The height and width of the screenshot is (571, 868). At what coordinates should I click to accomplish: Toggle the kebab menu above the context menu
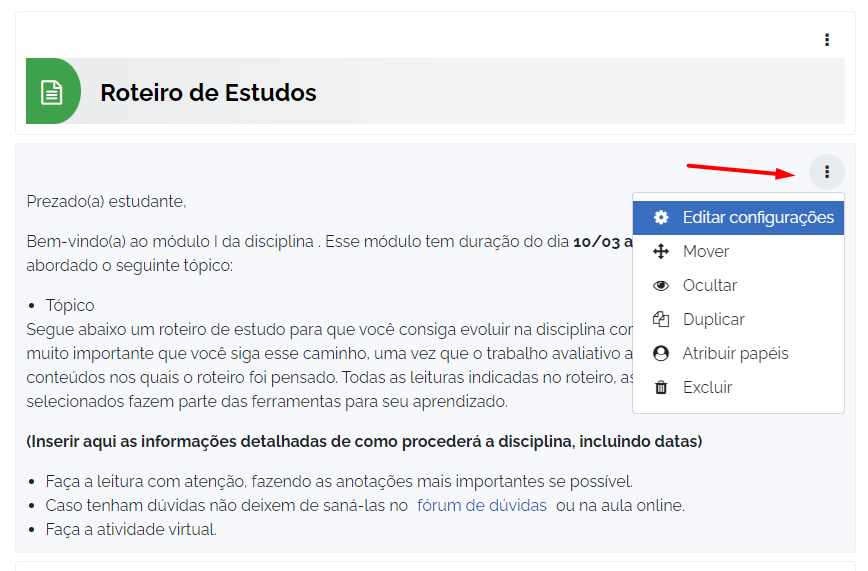pos(826,172)
